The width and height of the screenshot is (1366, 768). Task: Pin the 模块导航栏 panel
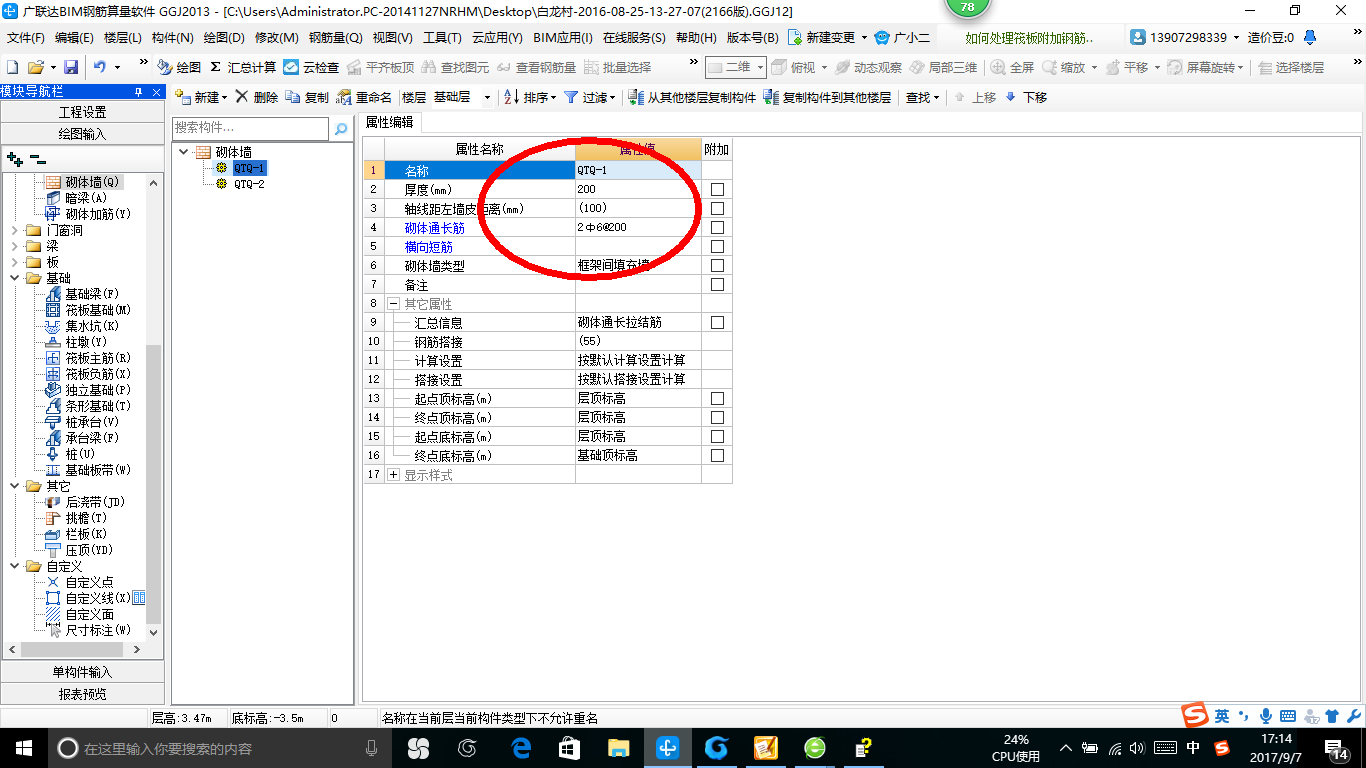(139, 92)
